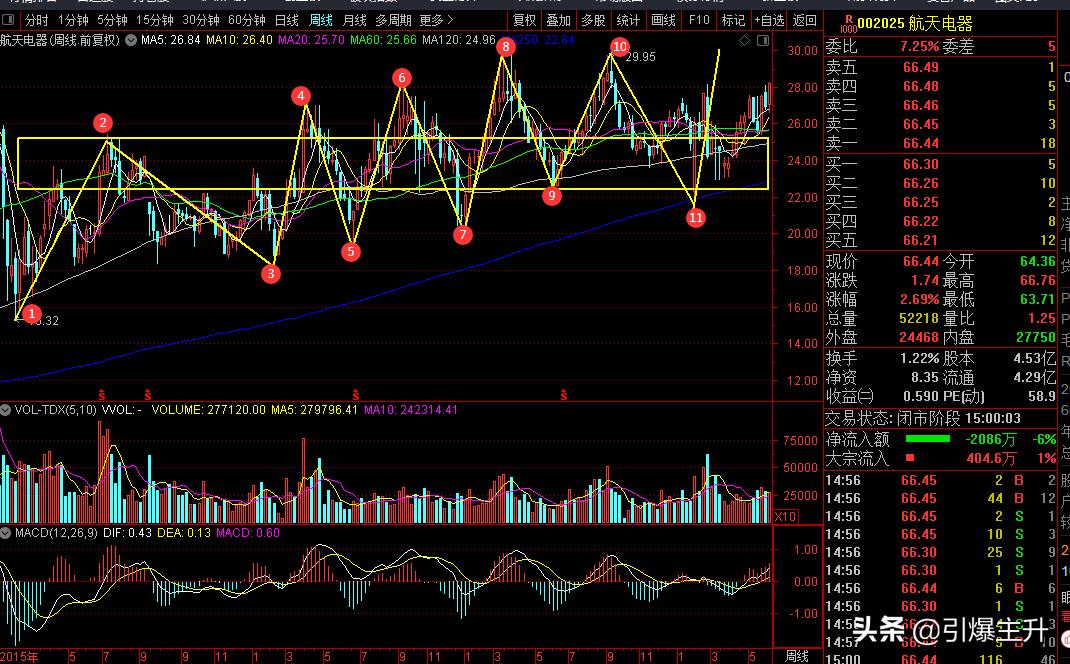The height and width of the screenshot is (664, 1070).
Task: Open the 画线 drawing tools
Action: point(663,20)
